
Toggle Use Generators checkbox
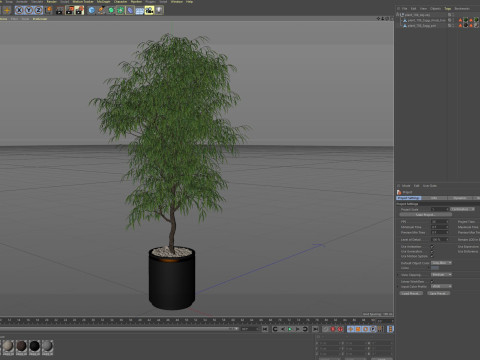[x=432, y=252]
